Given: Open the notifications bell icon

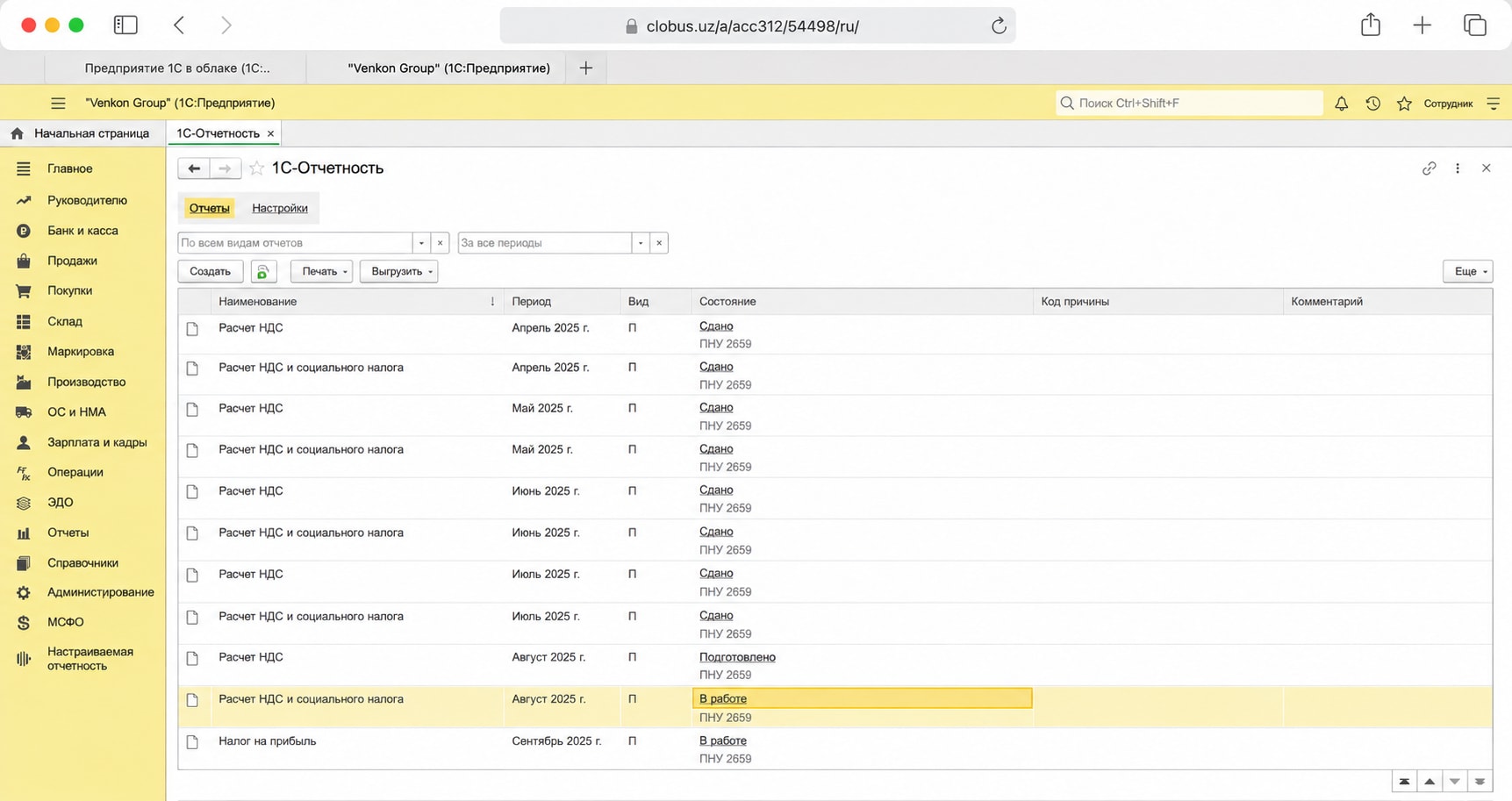Looking at the screenshot, I should [x=1341, y=104].
